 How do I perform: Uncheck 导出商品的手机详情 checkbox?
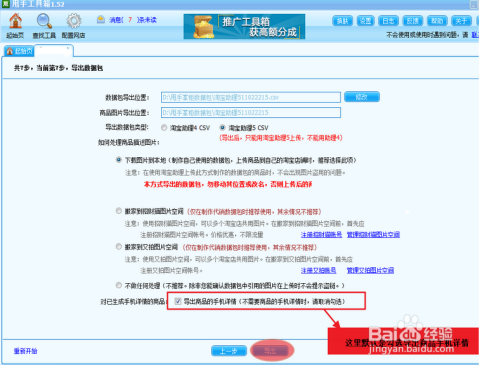(x=178, y=301)
